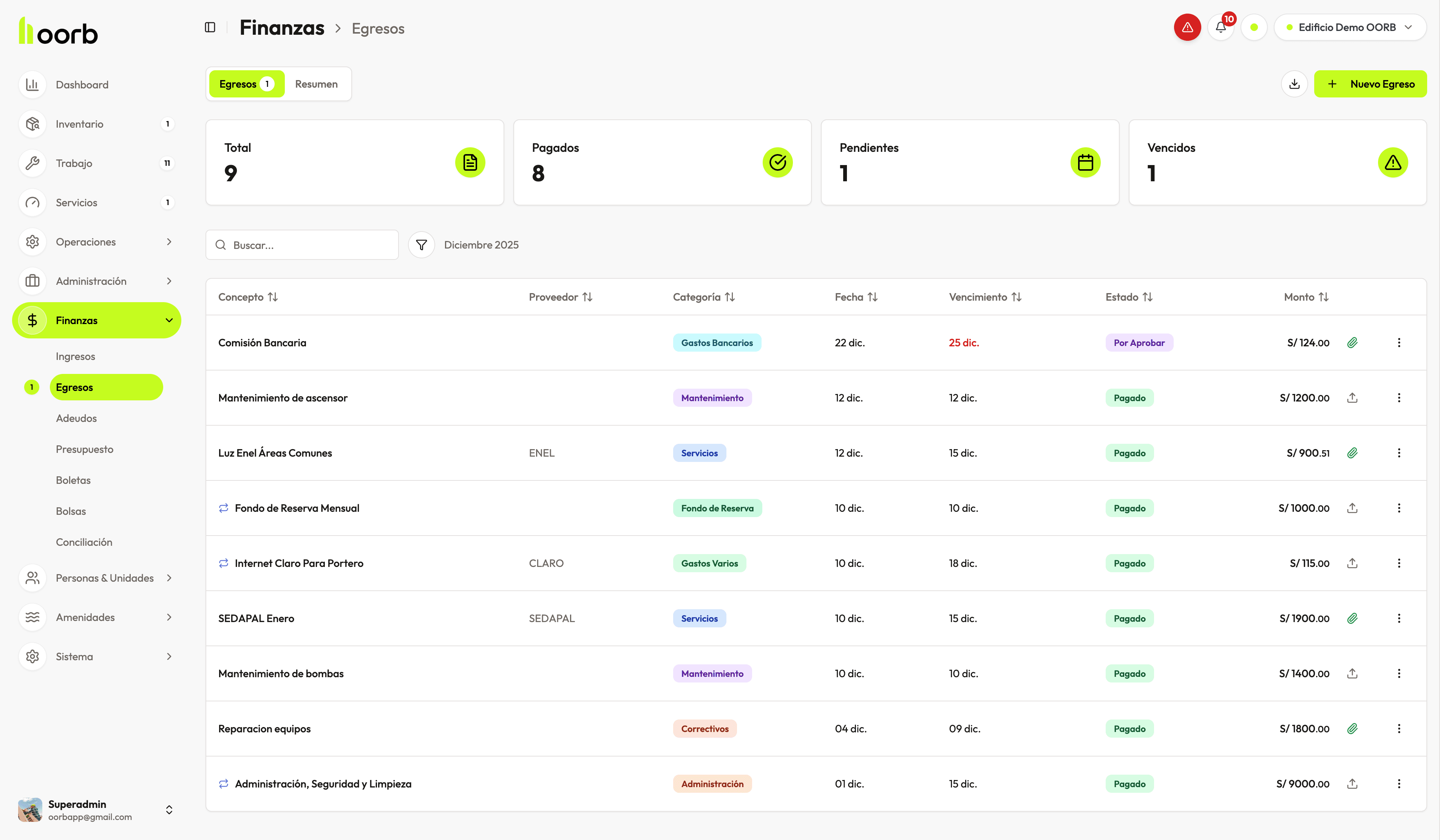
Task: Open the filter icon next to search
Action: click(421, 245)
